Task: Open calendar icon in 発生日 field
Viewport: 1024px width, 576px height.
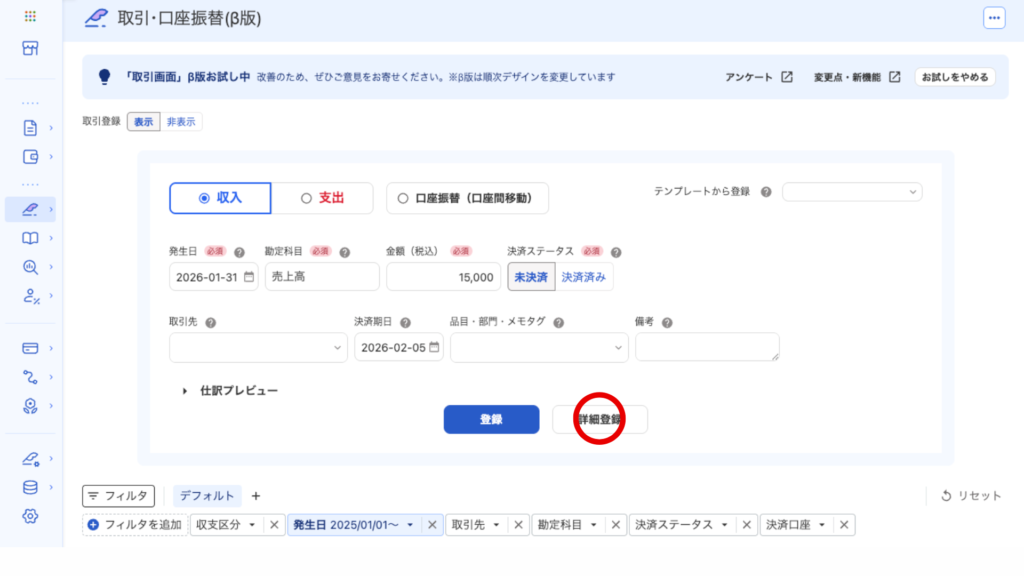Action: pyautogui.click(x=249, y=277)
